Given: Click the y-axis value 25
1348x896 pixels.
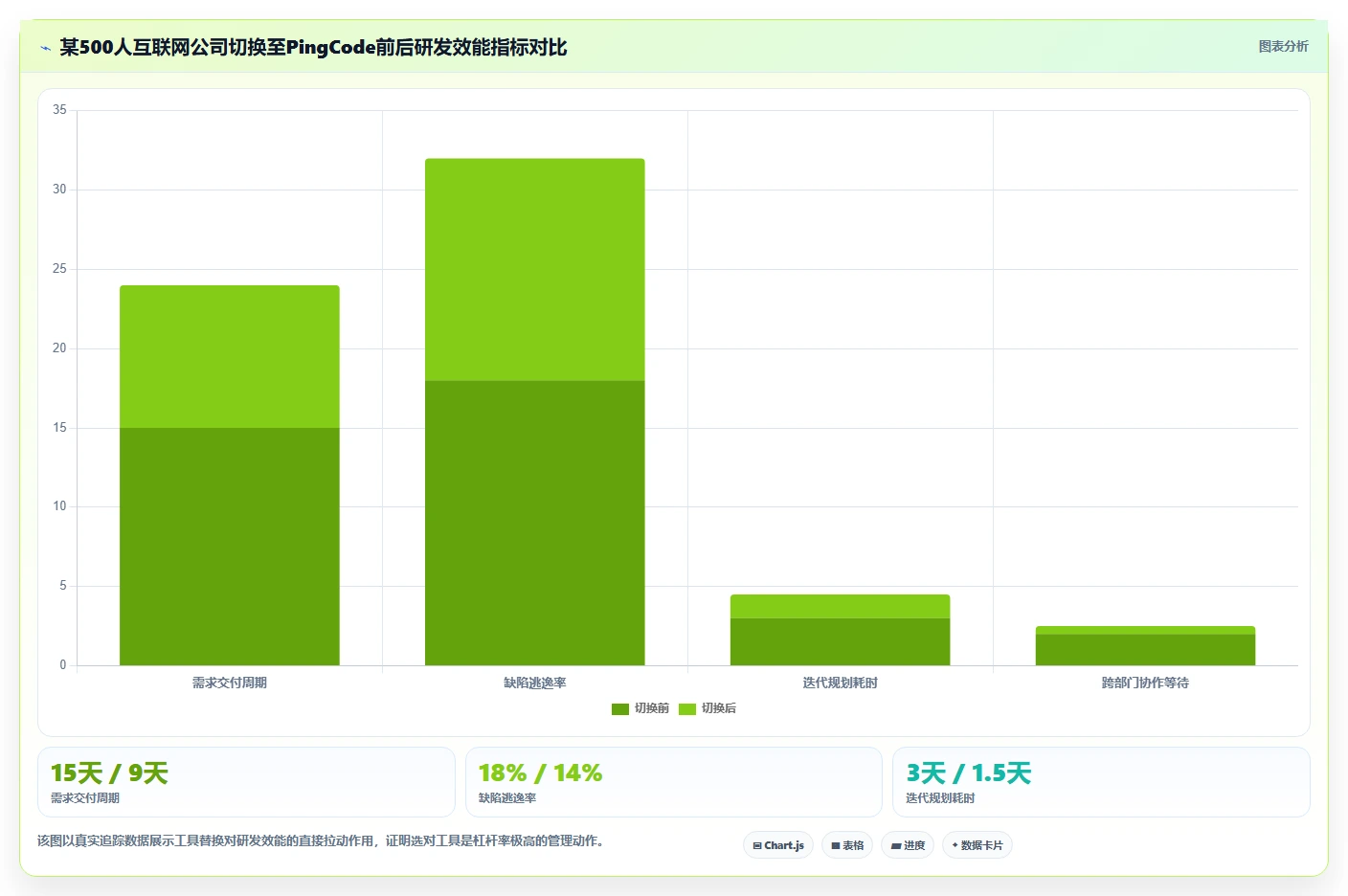Looking at the screenshot, I should (x=59, y=269).
